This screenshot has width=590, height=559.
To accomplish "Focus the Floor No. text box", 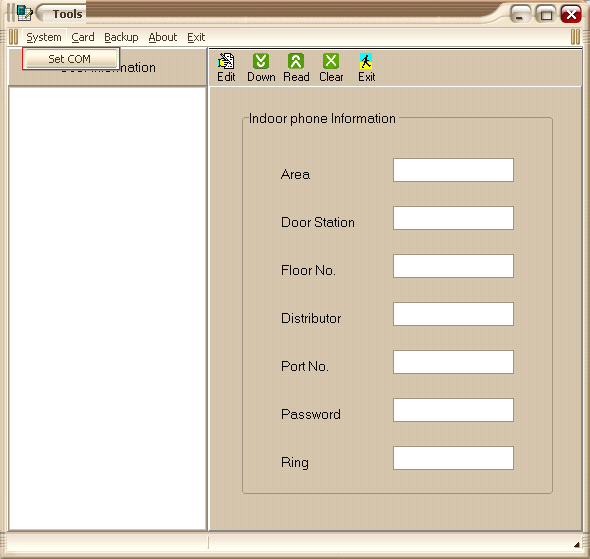I will [453, 266].
